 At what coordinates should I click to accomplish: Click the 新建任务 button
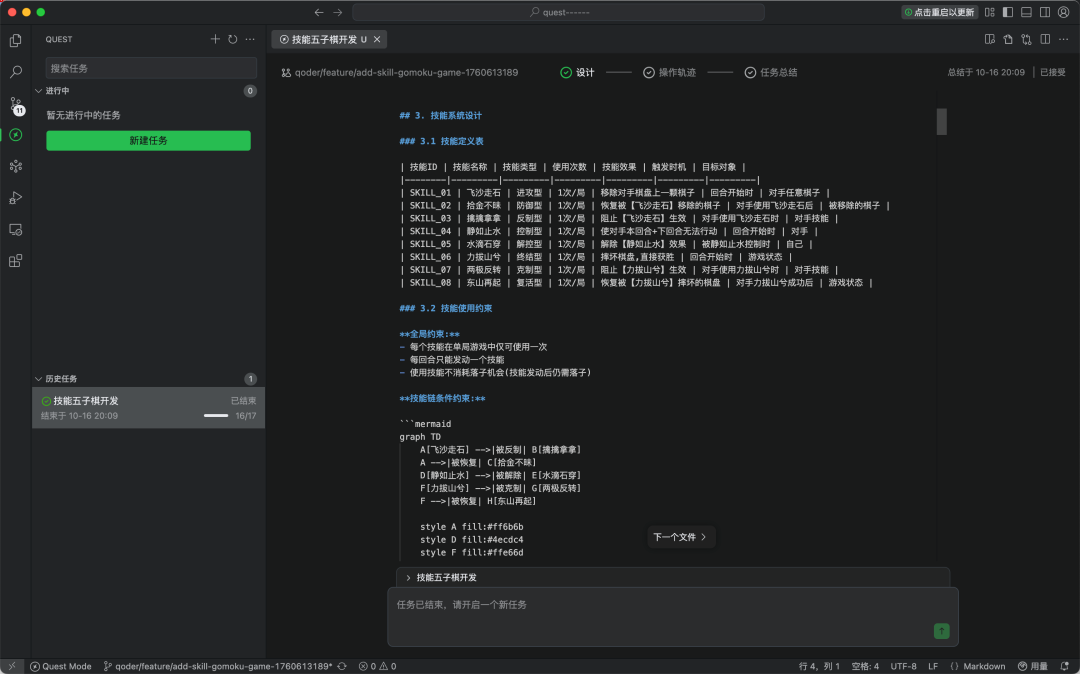point(148,141)
